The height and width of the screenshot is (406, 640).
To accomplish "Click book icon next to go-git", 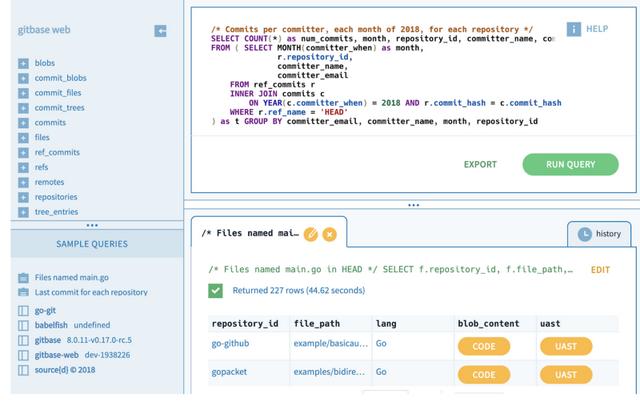I will (23, 311).
